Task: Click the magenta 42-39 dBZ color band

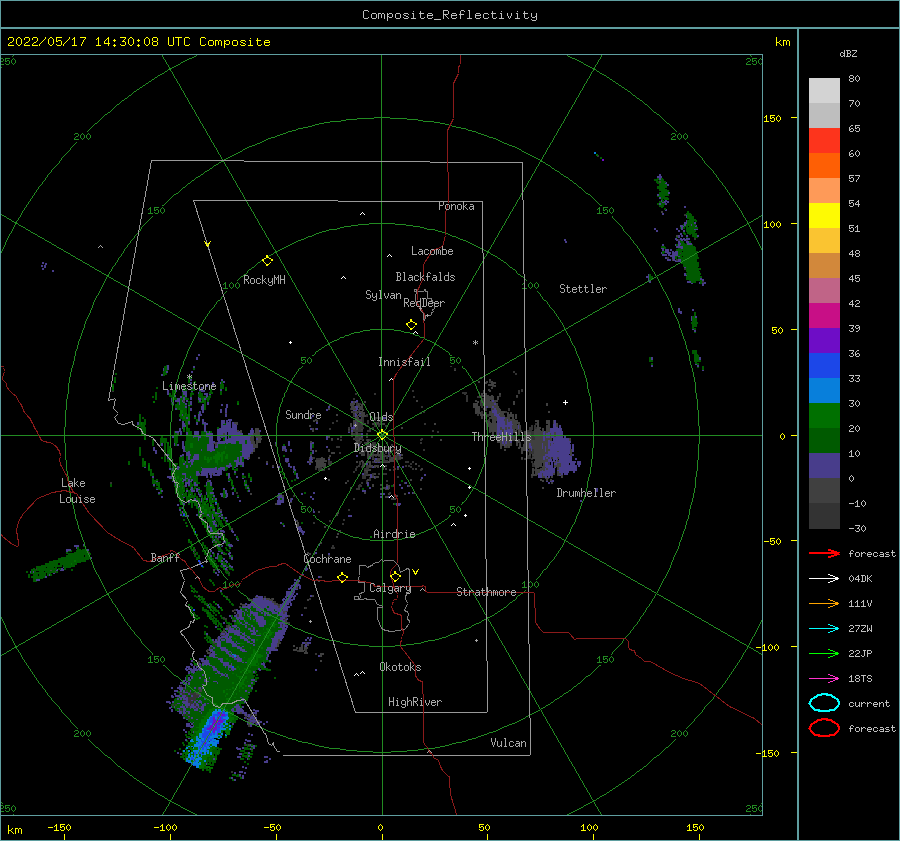Action: (x=824, y=316)
